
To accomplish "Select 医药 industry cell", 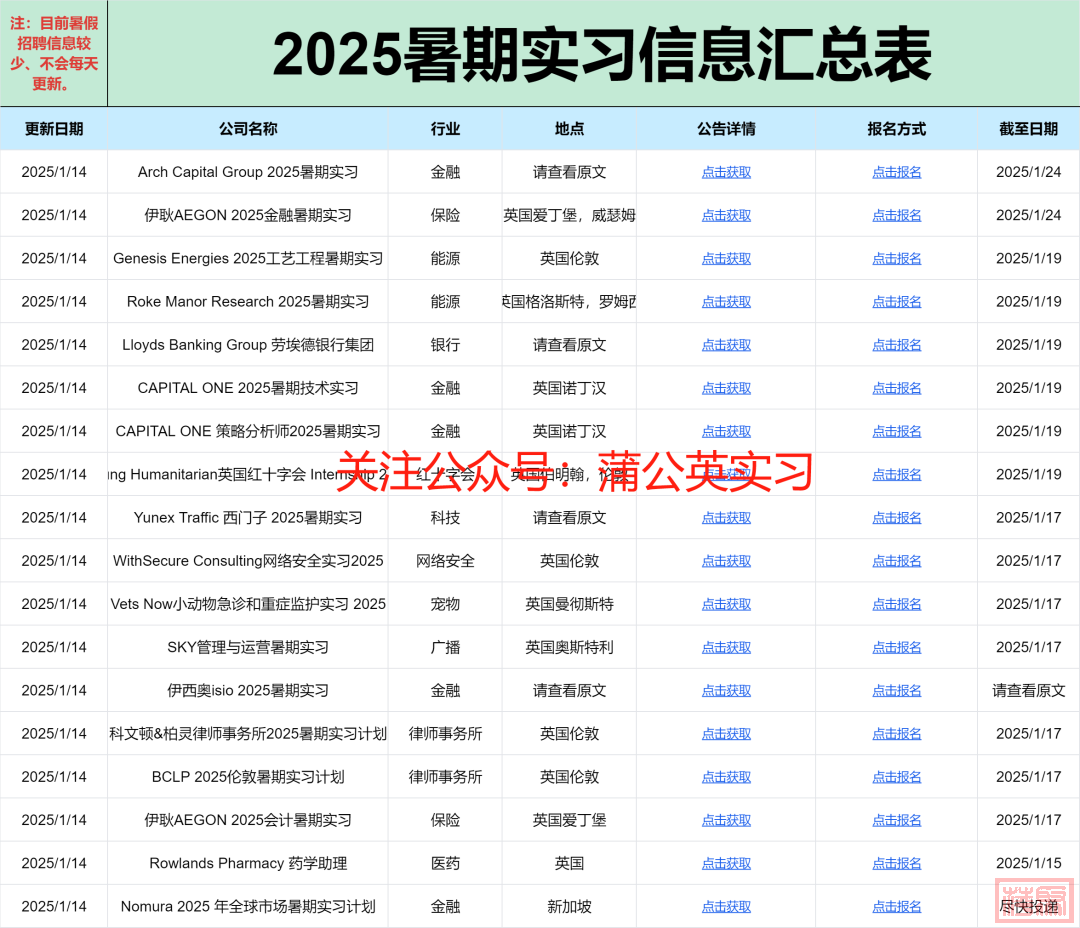I will click(445, 864).
